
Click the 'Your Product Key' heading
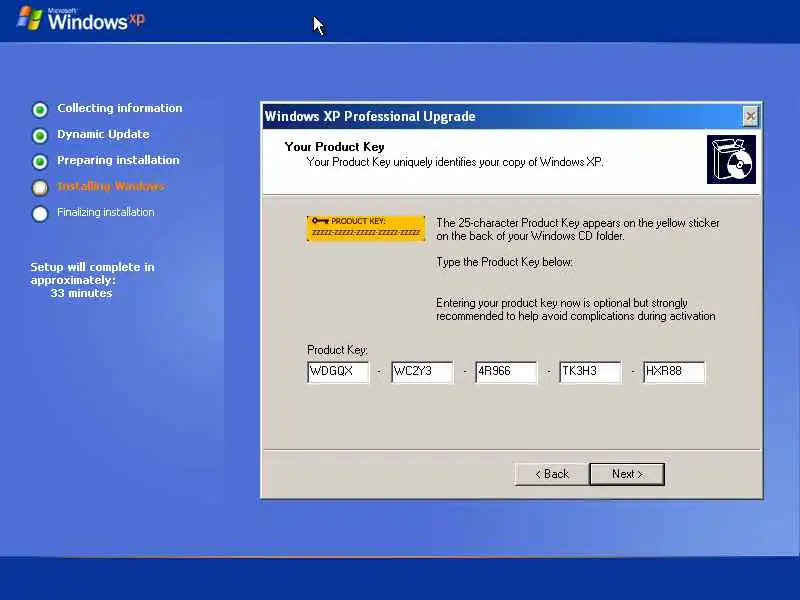pyautogui.click(x=335, y=147)
